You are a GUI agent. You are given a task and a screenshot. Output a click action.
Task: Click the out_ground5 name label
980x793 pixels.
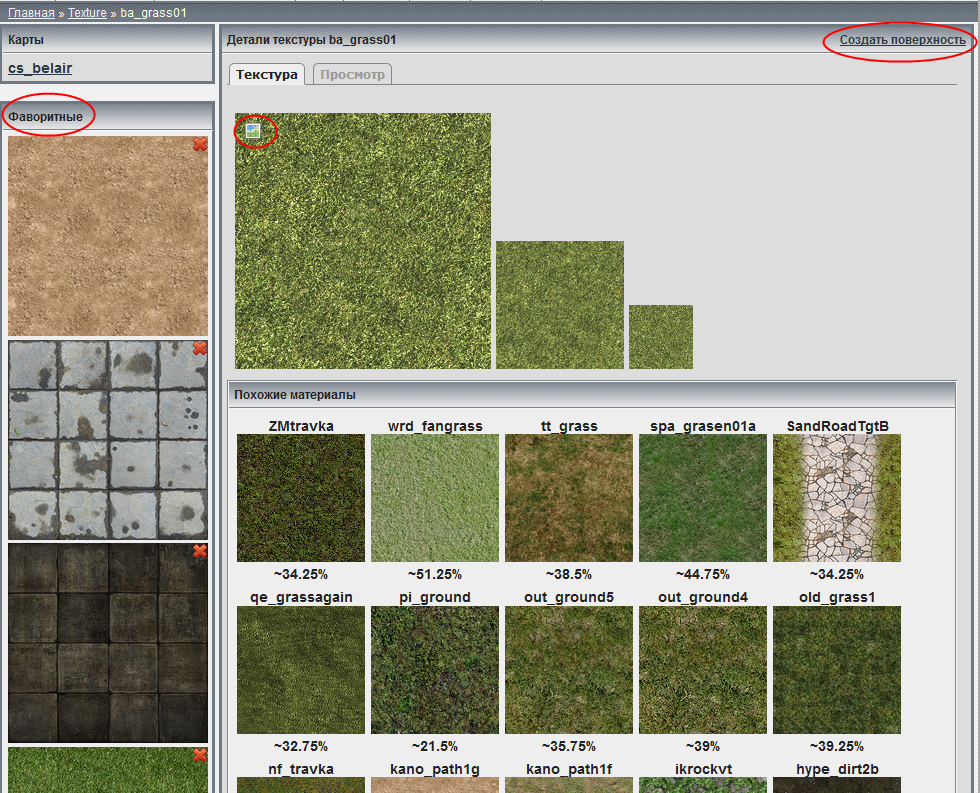569,597
